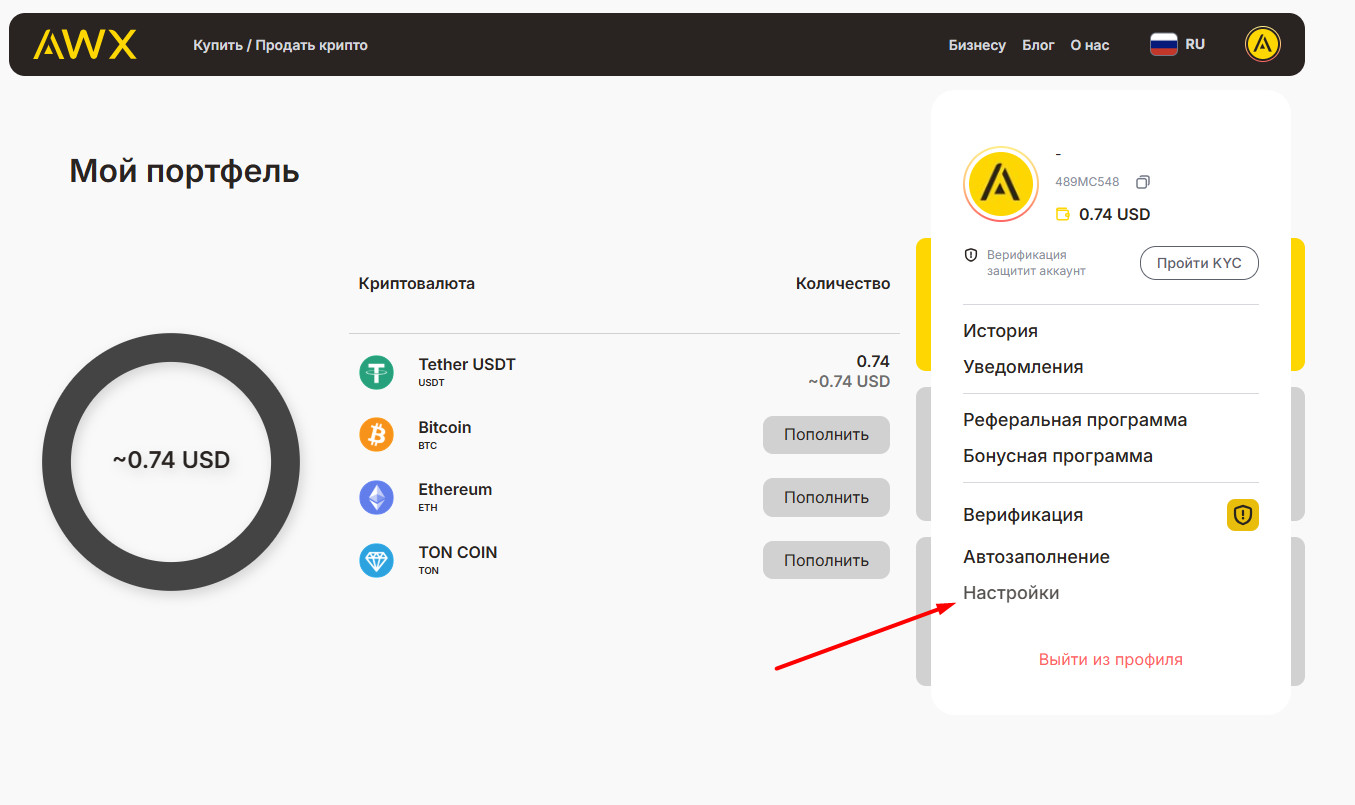Copy the account ID 489MC548

click(x=1143, y=182)
